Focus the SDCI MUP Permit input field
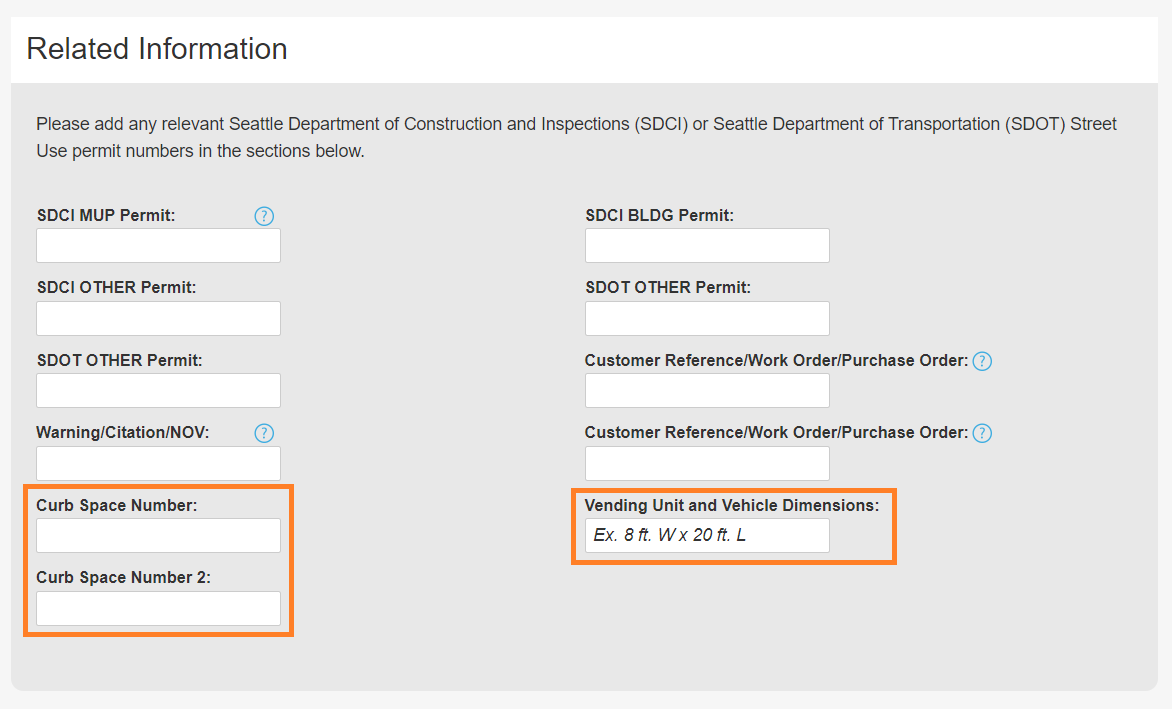This screenshot has width=1172, height=709. tap(158, 246)
